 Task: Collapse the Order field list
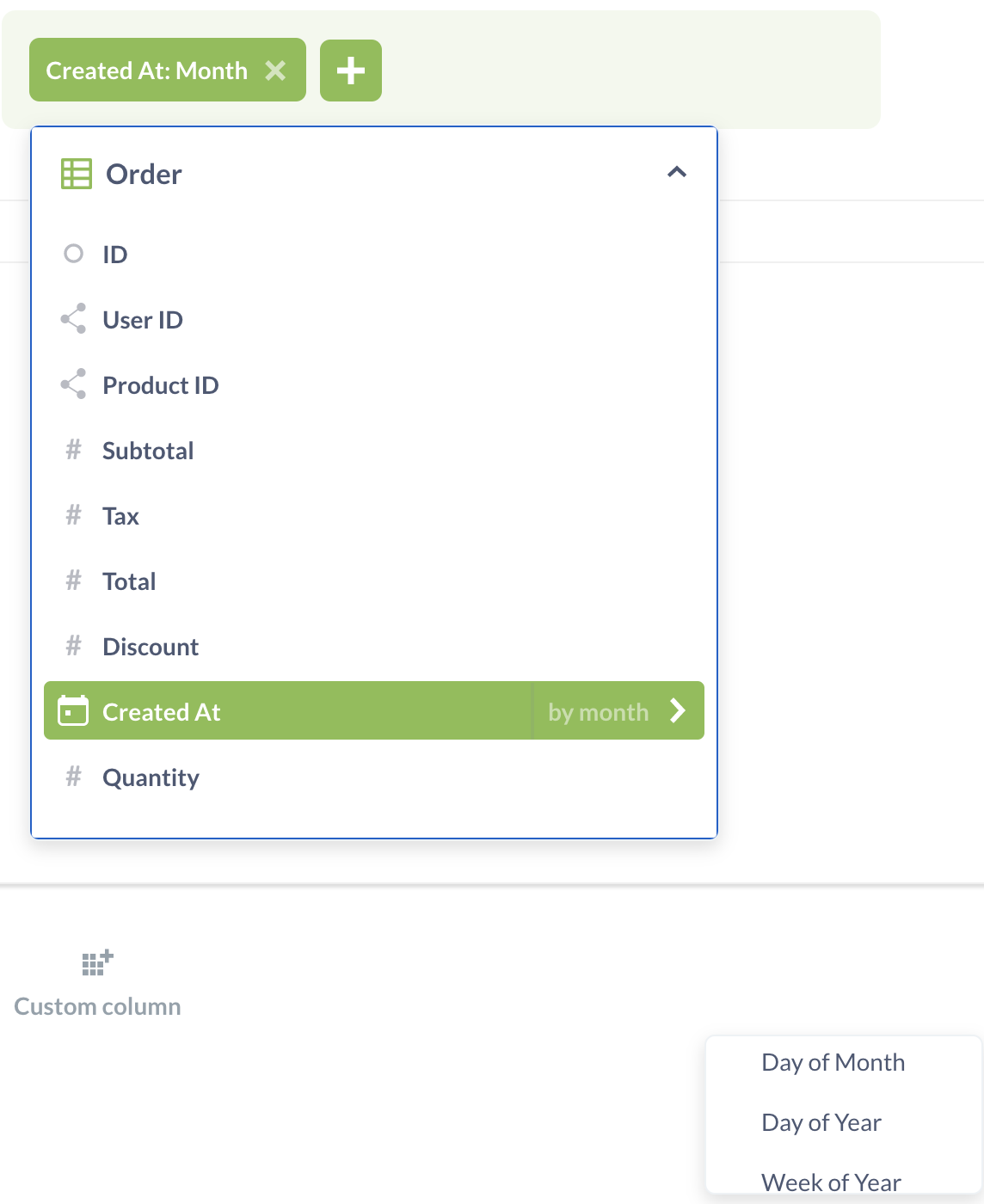pos(678,172)
